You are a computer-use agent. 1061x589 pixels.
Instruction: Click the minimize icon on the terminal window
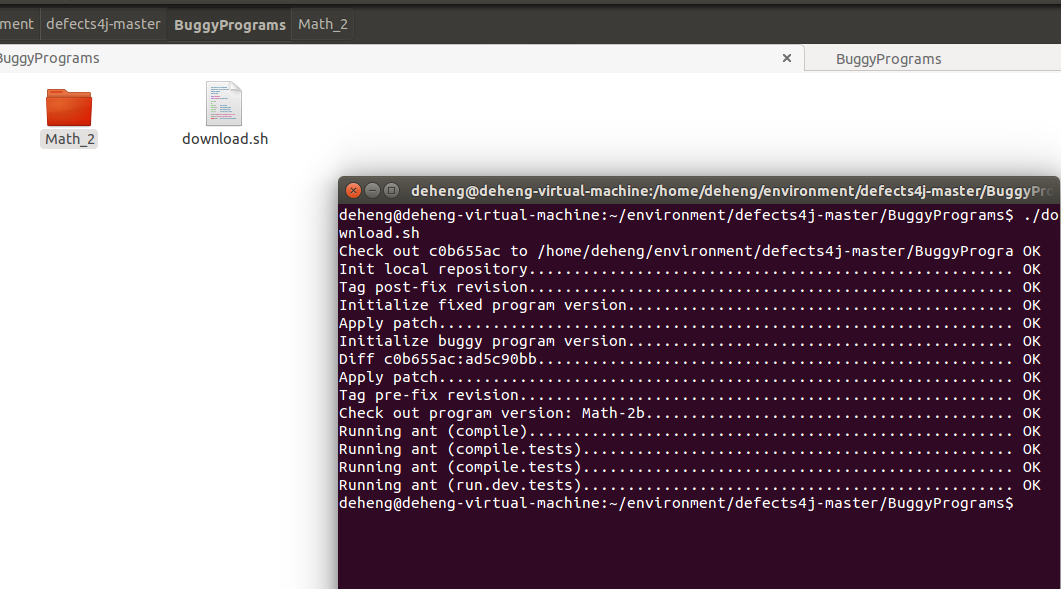(x=371, y=190)
